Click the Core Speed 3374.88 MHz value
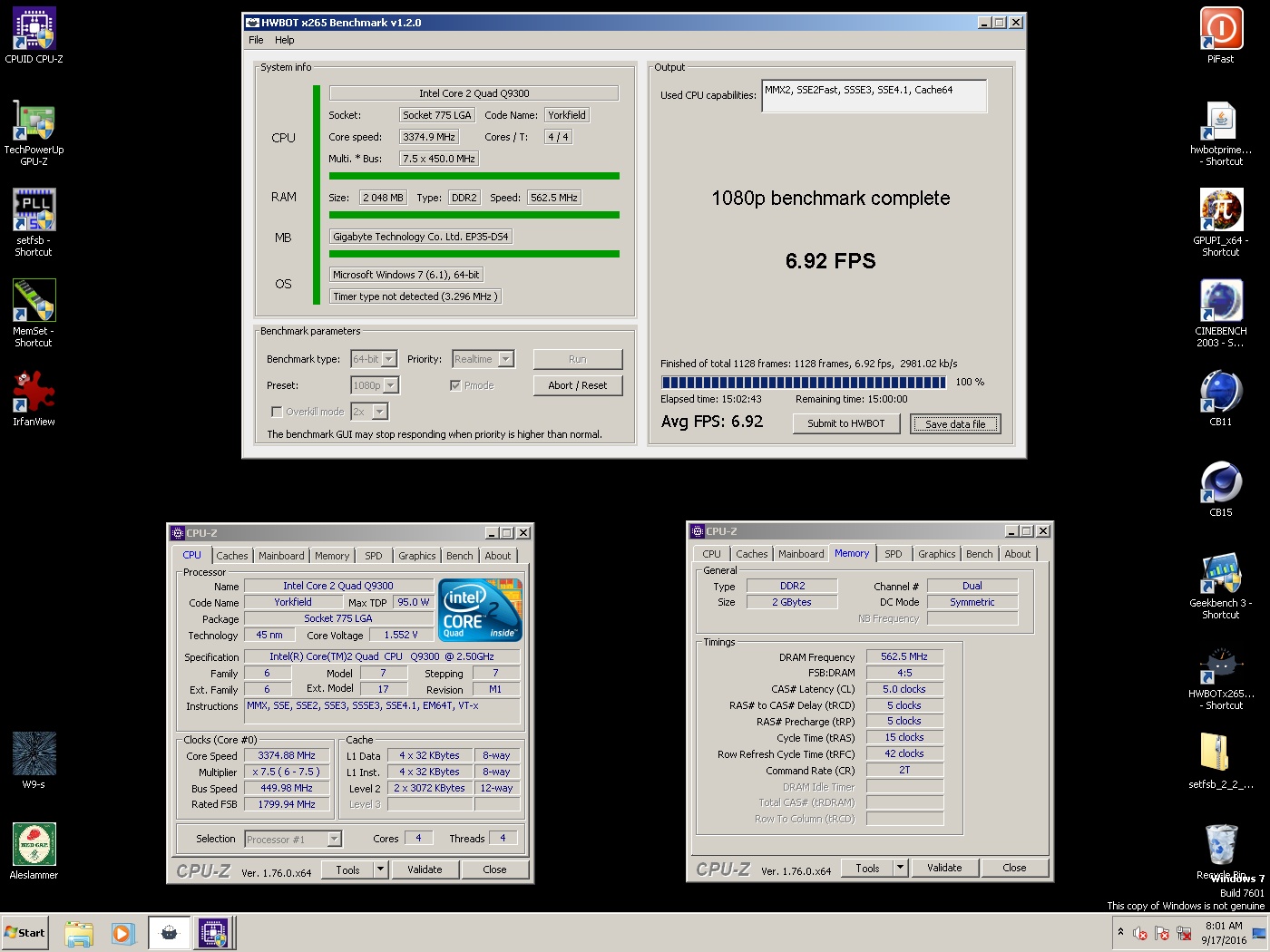The image size is (1270, 952). click(x=287, y=755)
